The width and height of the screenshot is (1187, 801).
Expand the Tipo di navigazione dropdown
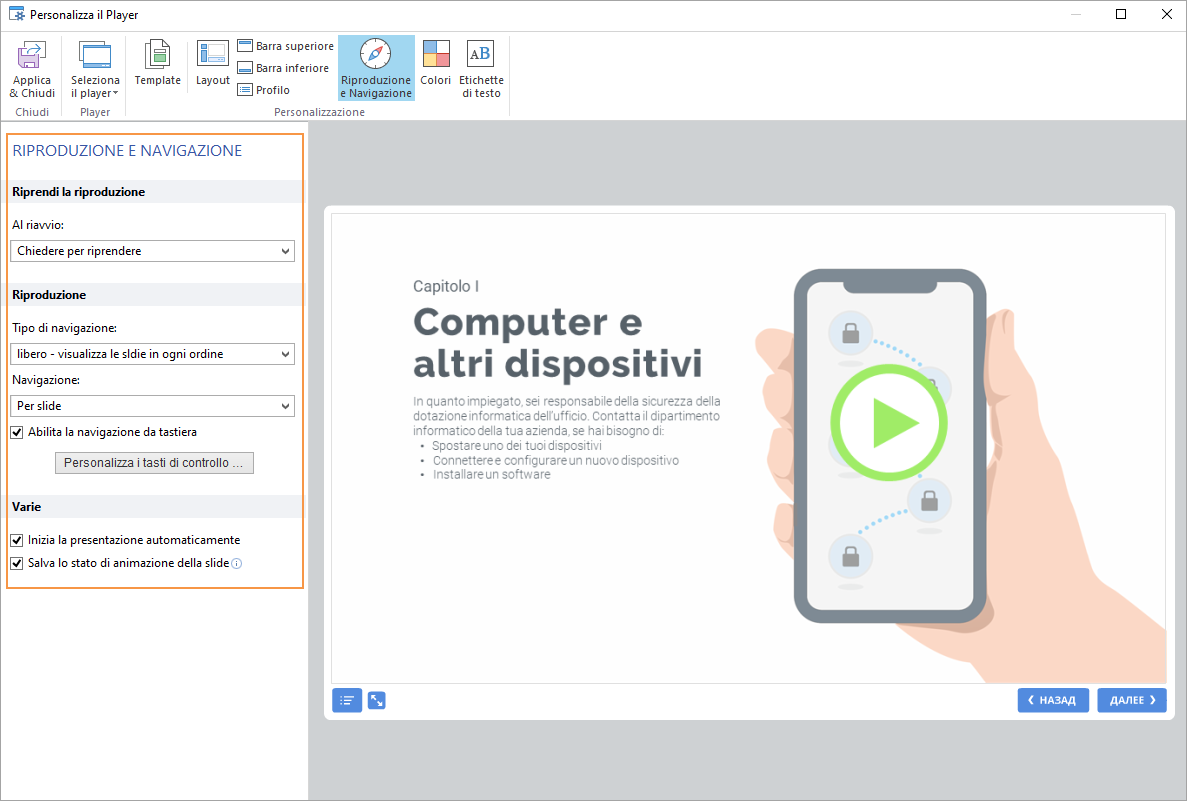pyautogui.click(x=152, y=354)
